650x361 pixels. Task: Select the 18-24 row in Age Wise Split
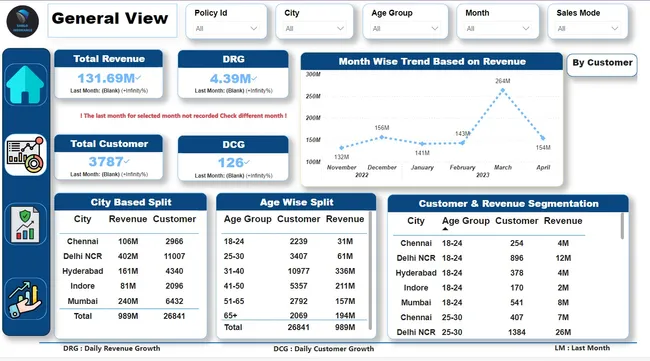pos(293,241)
